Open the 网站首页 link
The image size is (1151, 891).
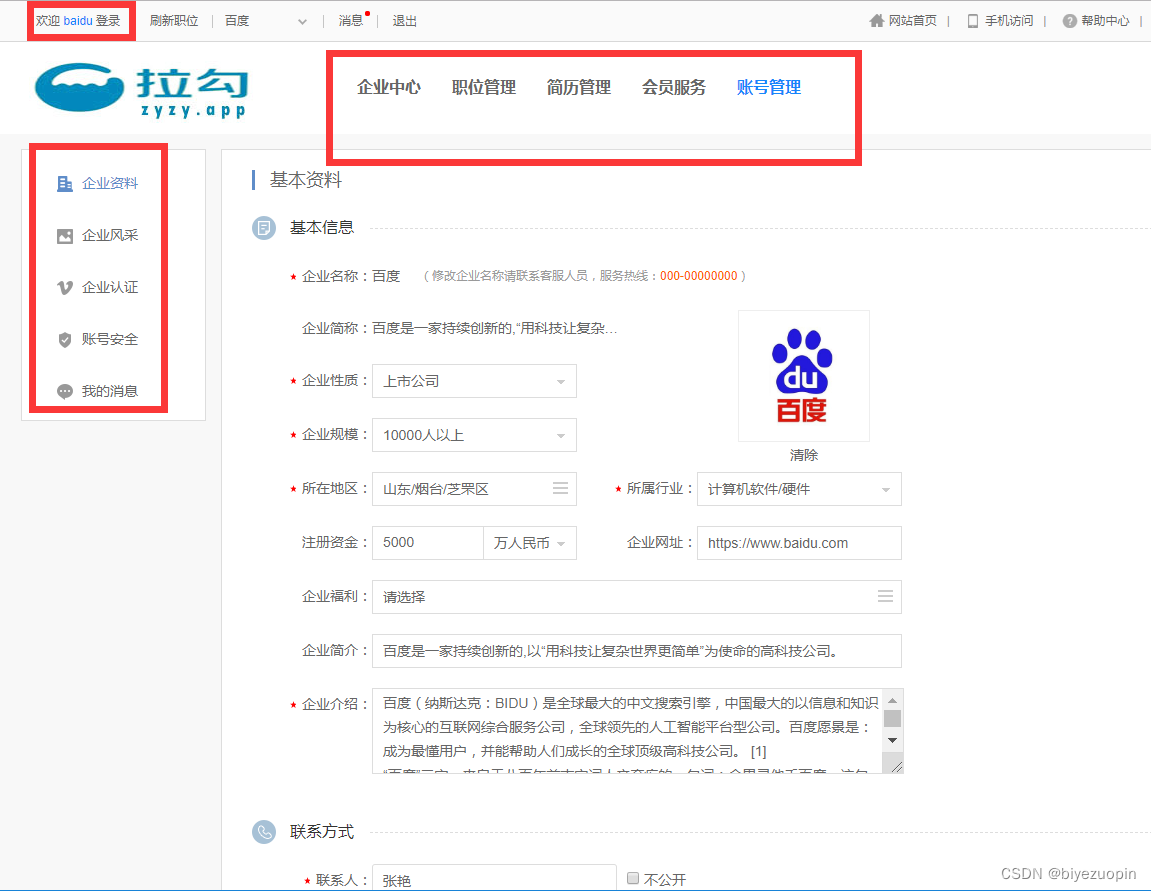912,21
